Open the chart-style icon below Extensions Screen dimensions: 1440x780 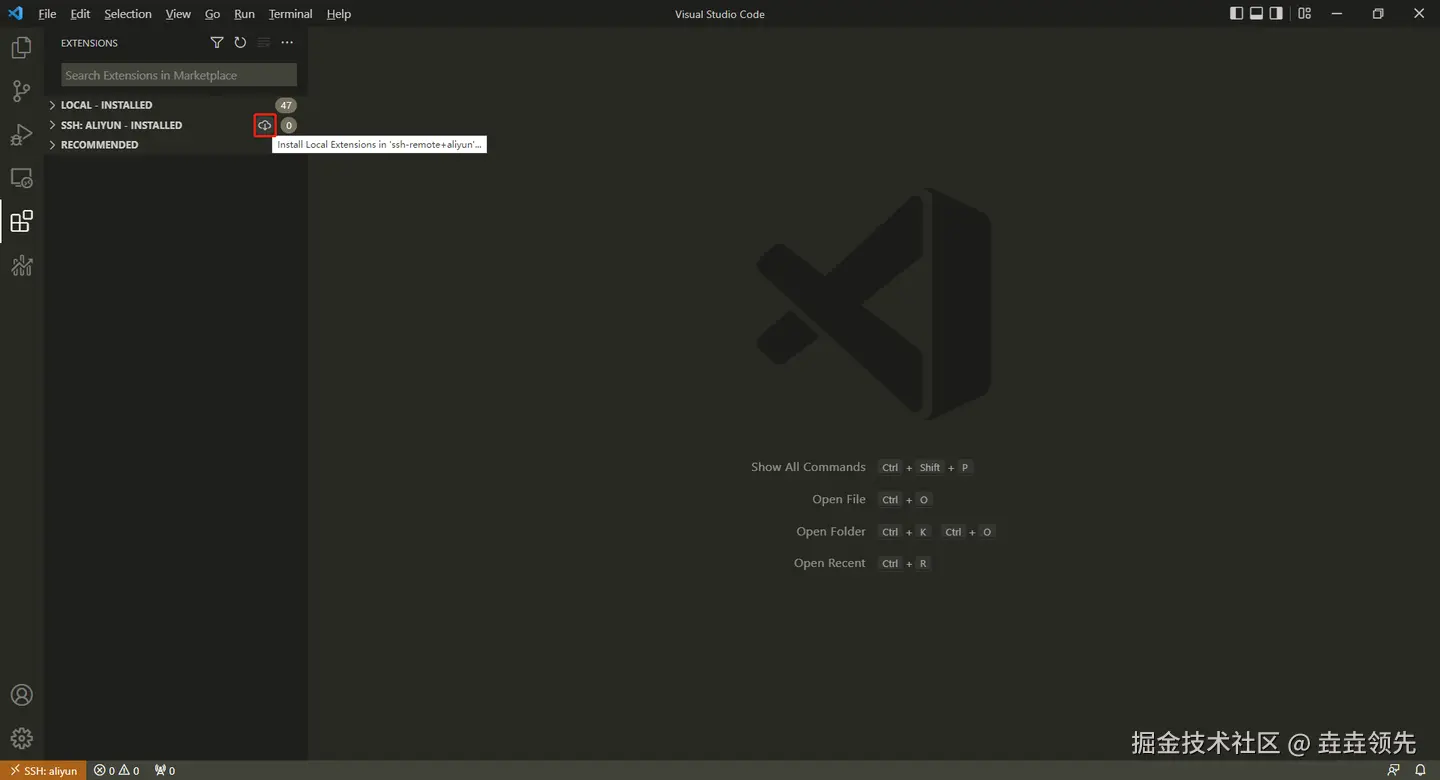(21, 265)
